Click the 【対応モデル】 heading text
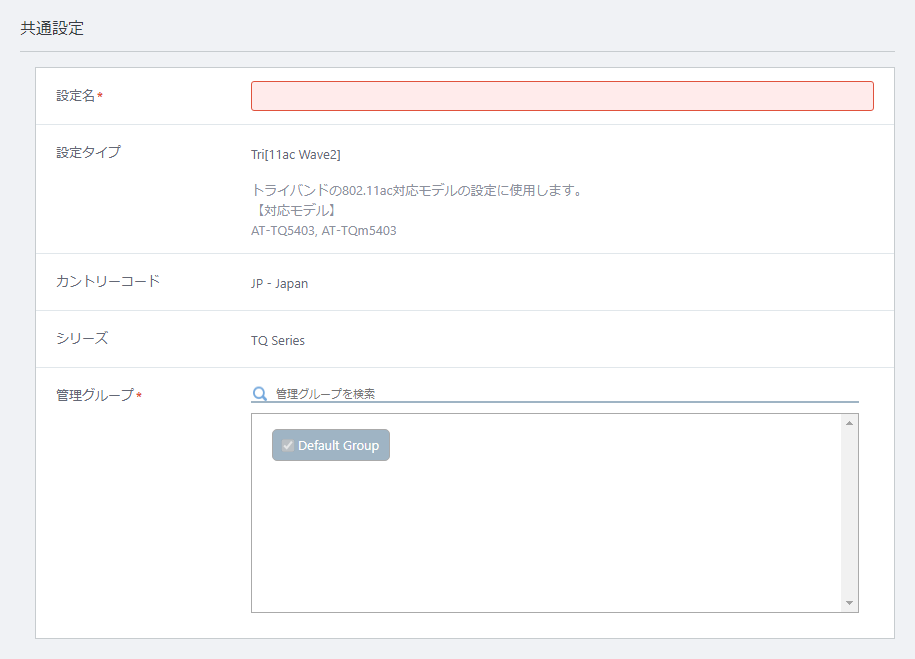915x659 pixels. coord(296,210)
